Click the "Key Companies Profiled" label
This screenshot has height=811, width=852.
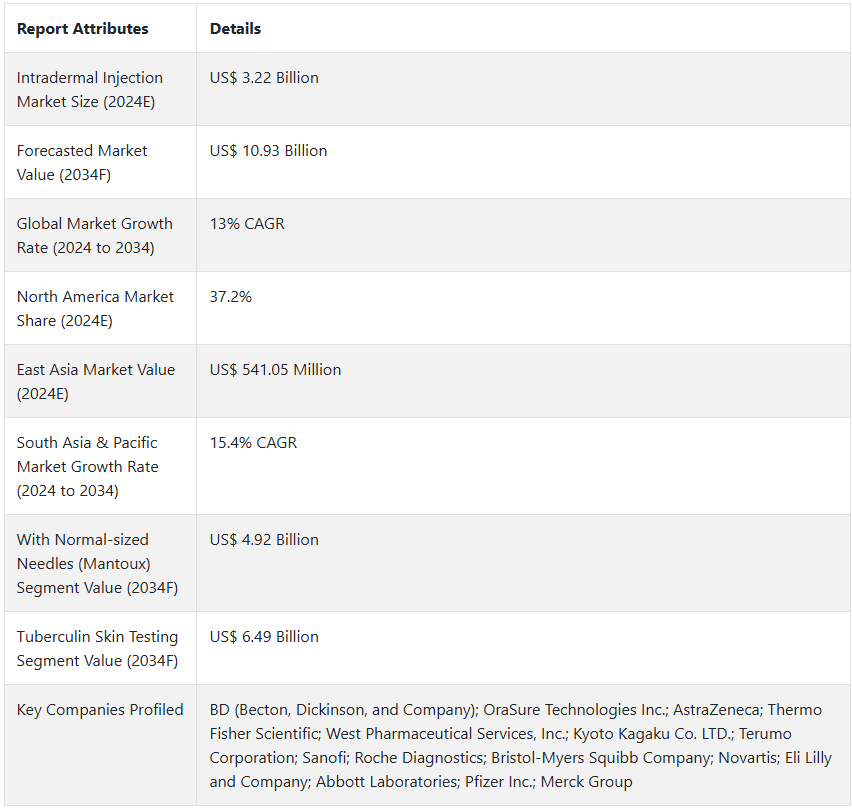click(x=100, y=710)
